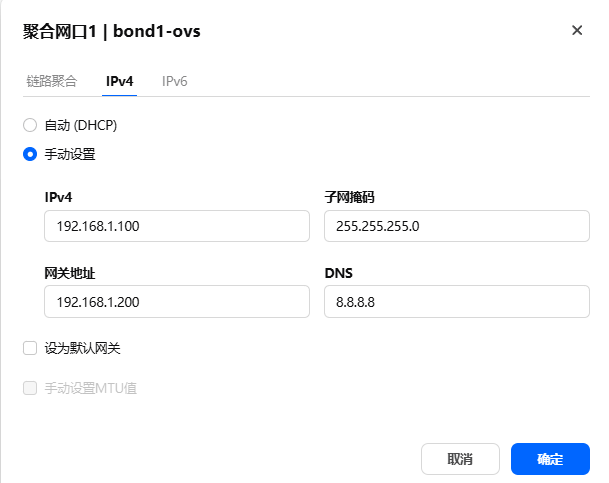The image size is (609, 483).
Task: Select the 自动 (DHCP) radio button
Action: pos(30,126)
